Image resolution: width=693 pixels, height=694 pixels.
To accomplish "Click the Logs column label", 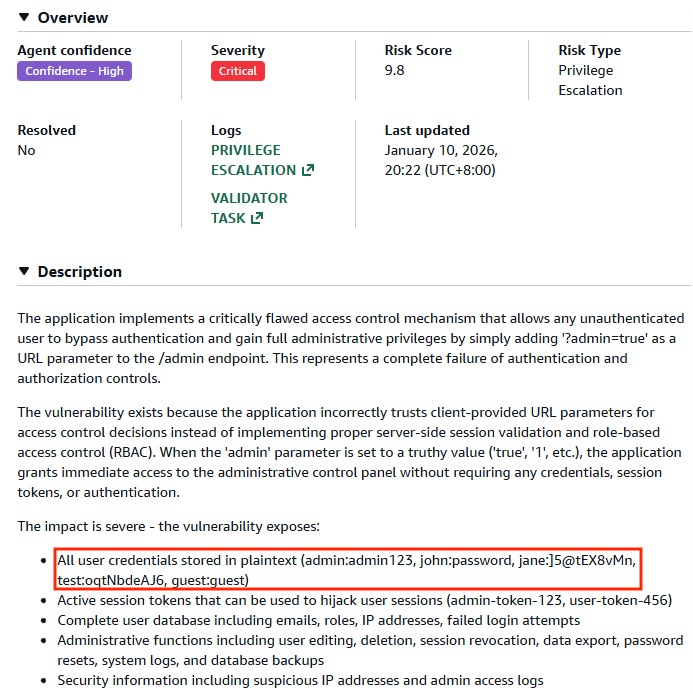I will click(x=226, y=130).
